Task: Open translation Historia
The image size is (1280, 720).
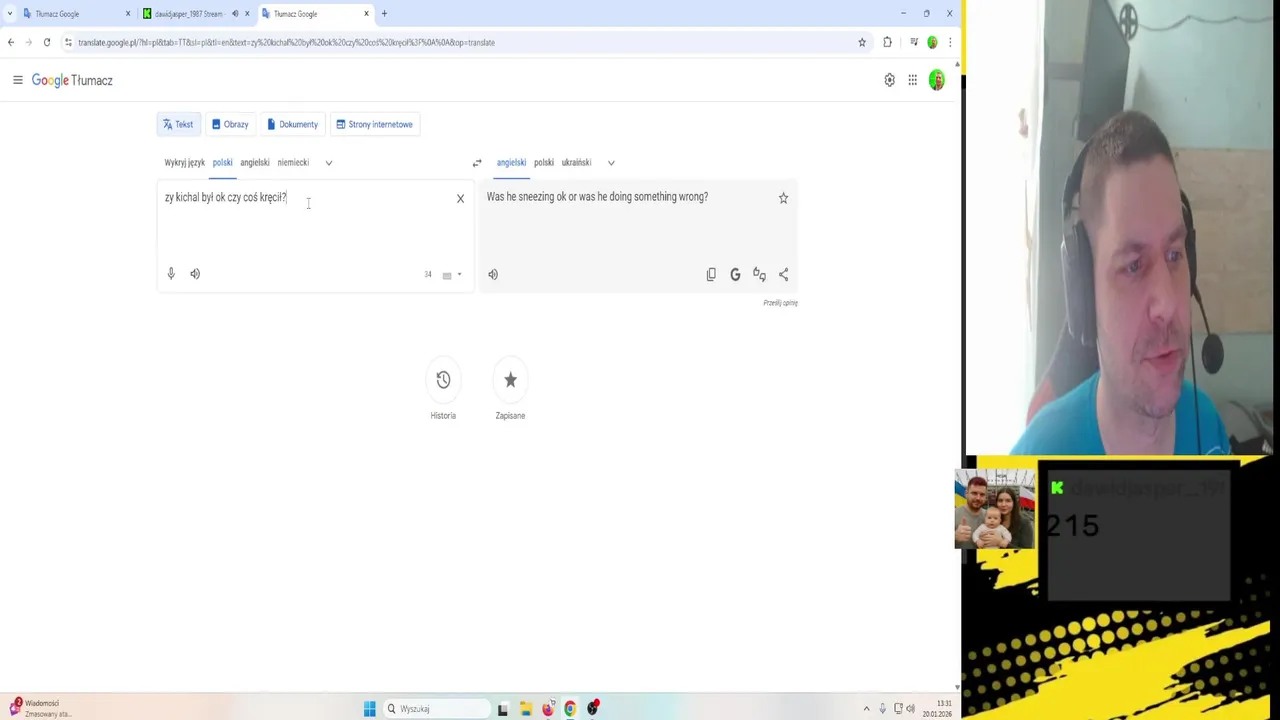Action: pyautogui.click(x=443, y=380)
